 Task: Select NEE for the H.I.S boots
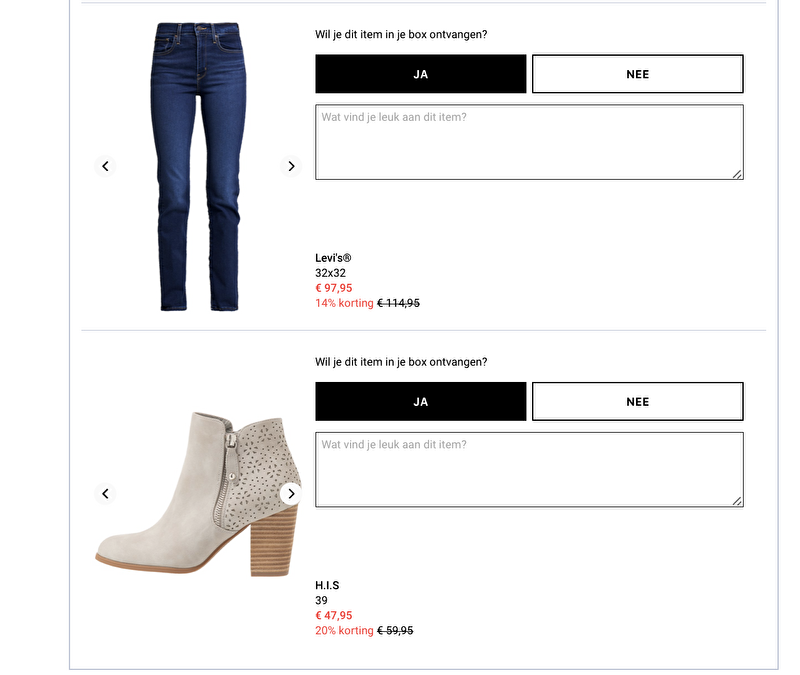637,401
